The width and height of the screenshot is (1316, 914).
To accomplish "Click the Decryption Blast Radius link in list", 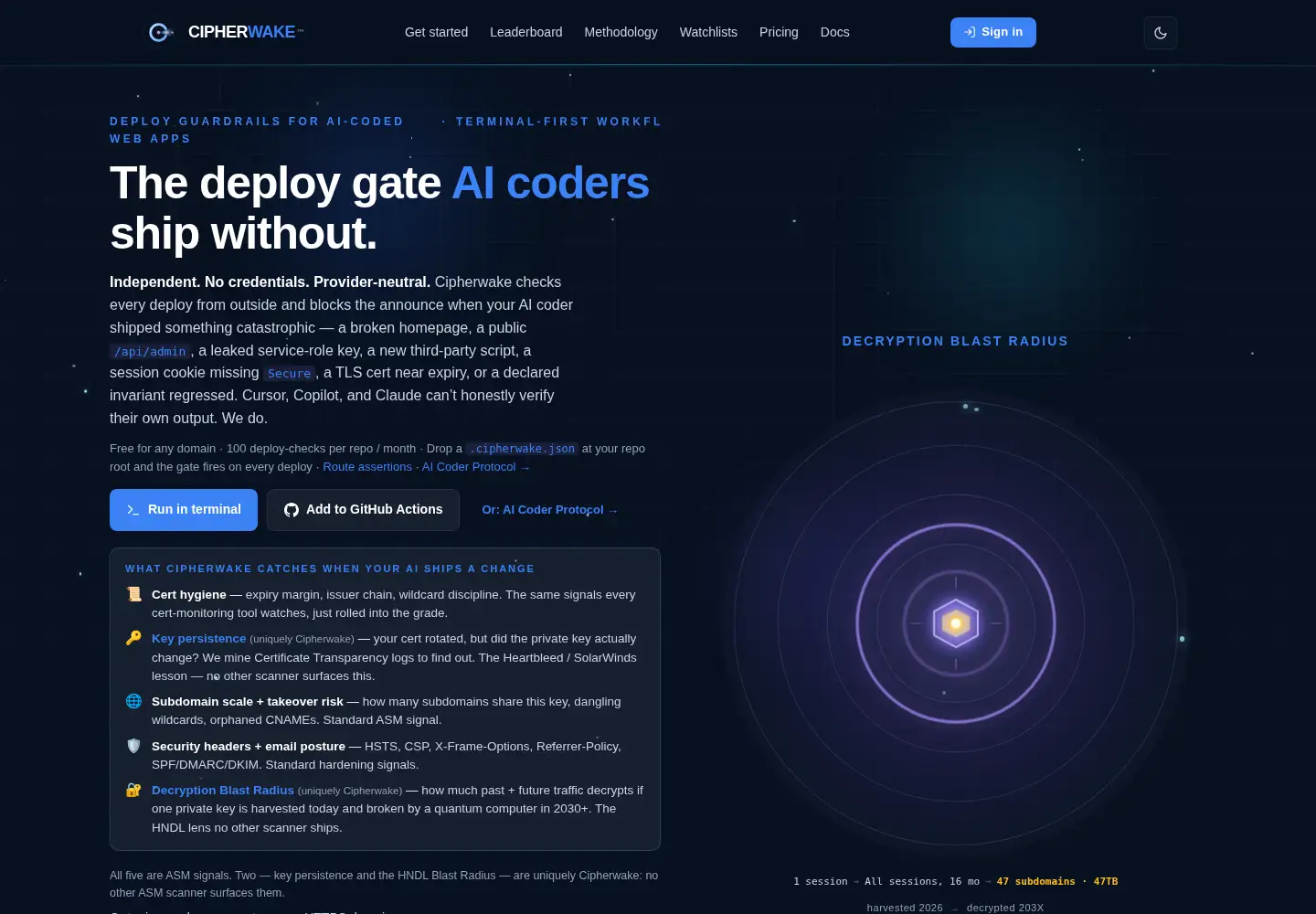I will (223, 791).
